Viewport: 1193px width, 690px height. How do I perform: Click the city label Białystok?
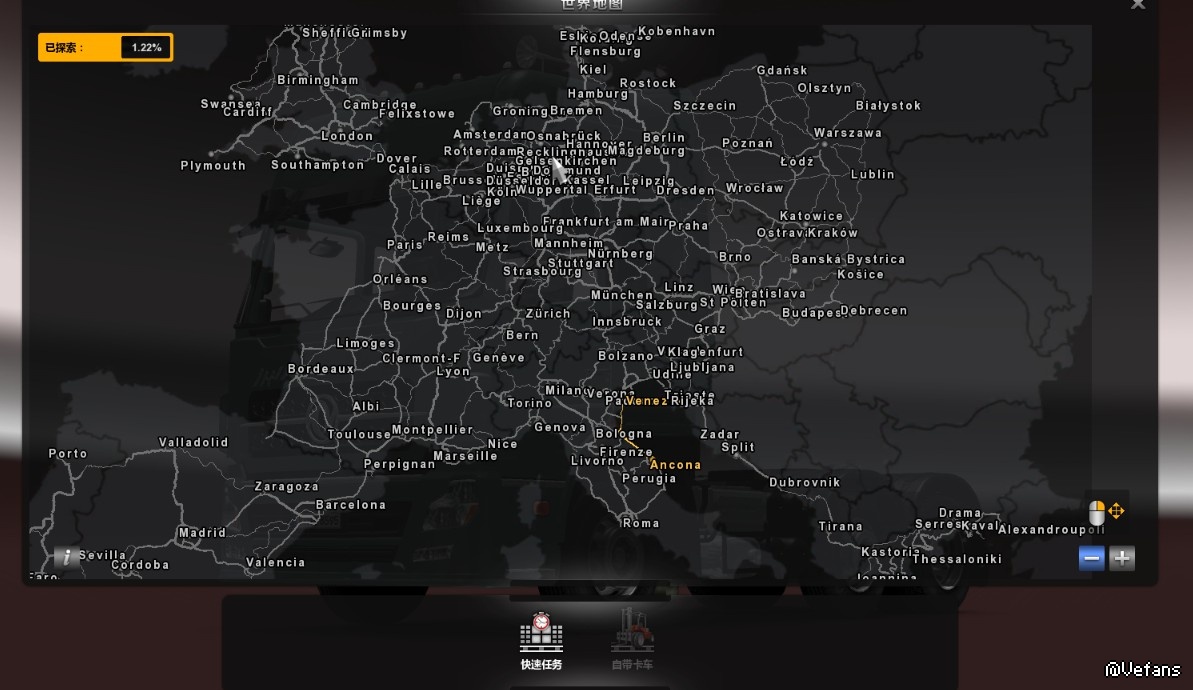(x=889, y=105)
